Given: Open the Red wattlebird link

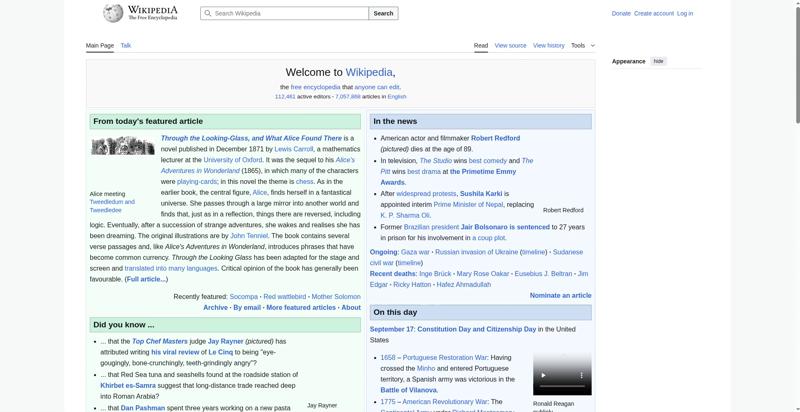Looking at the screenshot, I should coord(285,296).
